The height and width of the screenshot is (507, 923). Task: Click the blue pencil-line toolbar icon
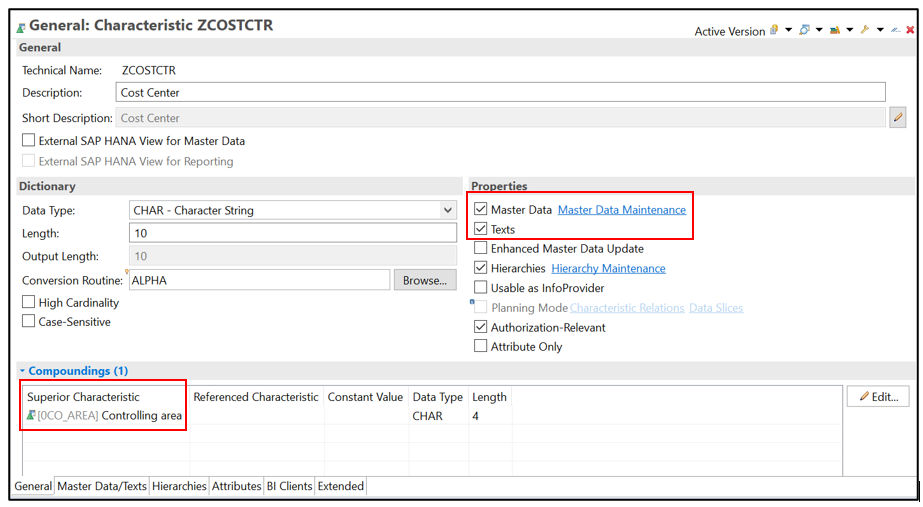[x=896, y=30]
